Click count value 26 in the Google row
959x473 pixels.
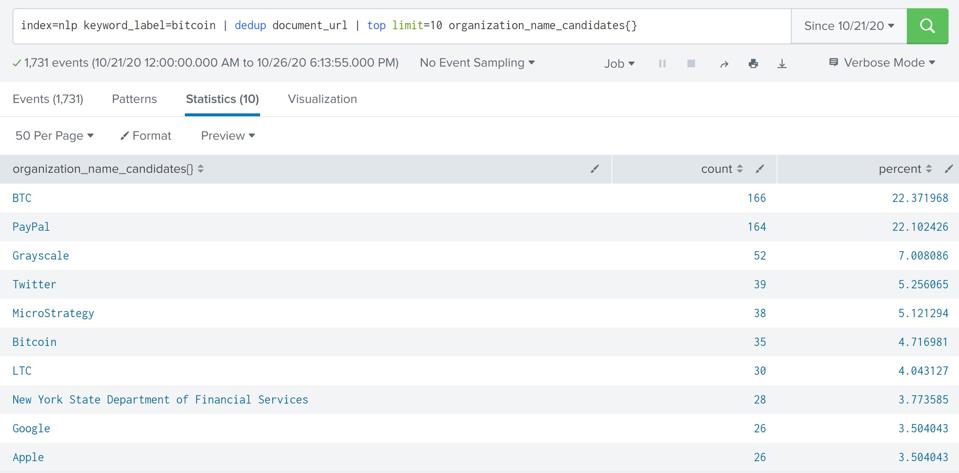pyautogui.click(x=760, y=428)
